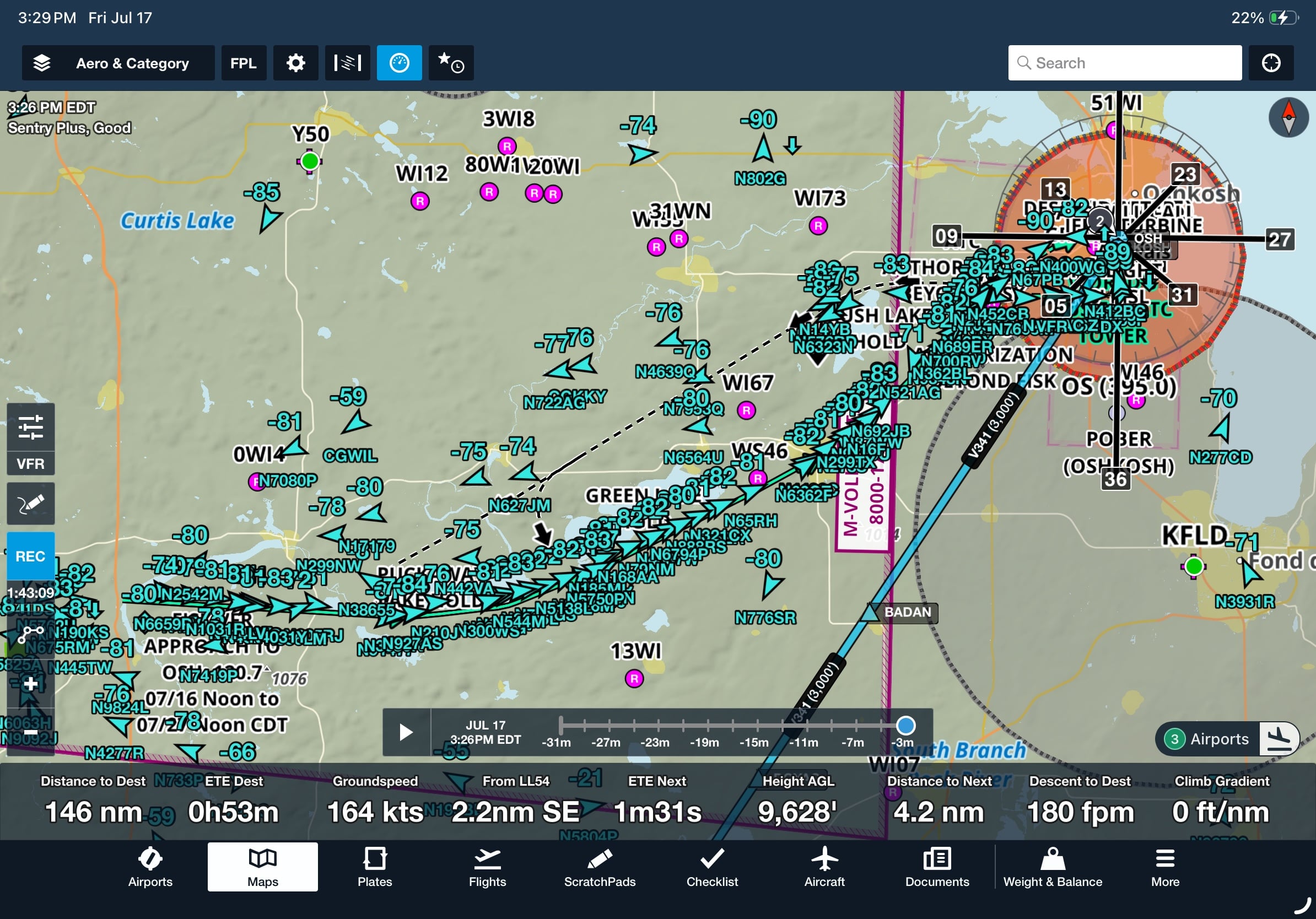
Task: Go to the Flights tab
Action: coord(487,867)
